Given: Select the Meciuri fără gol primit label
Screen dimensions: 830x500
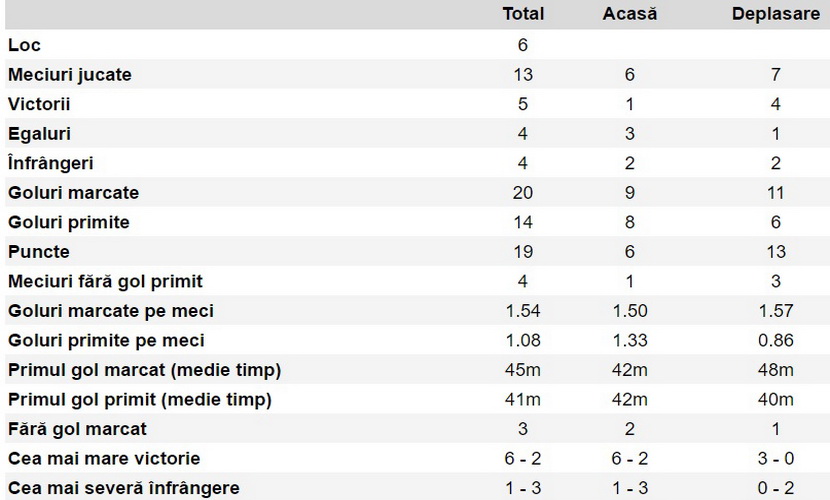Looking at the screenshot, I should (105, 281).
